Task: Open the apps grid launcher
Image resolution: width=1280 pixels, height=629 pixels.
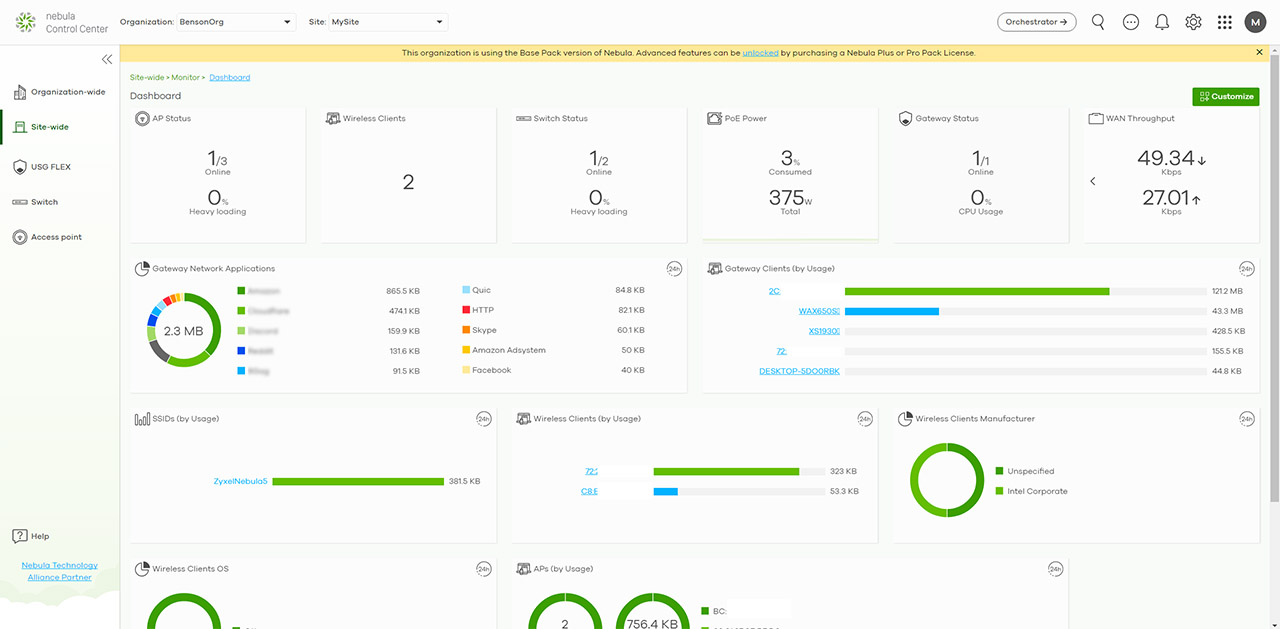Action: click(1225, 22)
